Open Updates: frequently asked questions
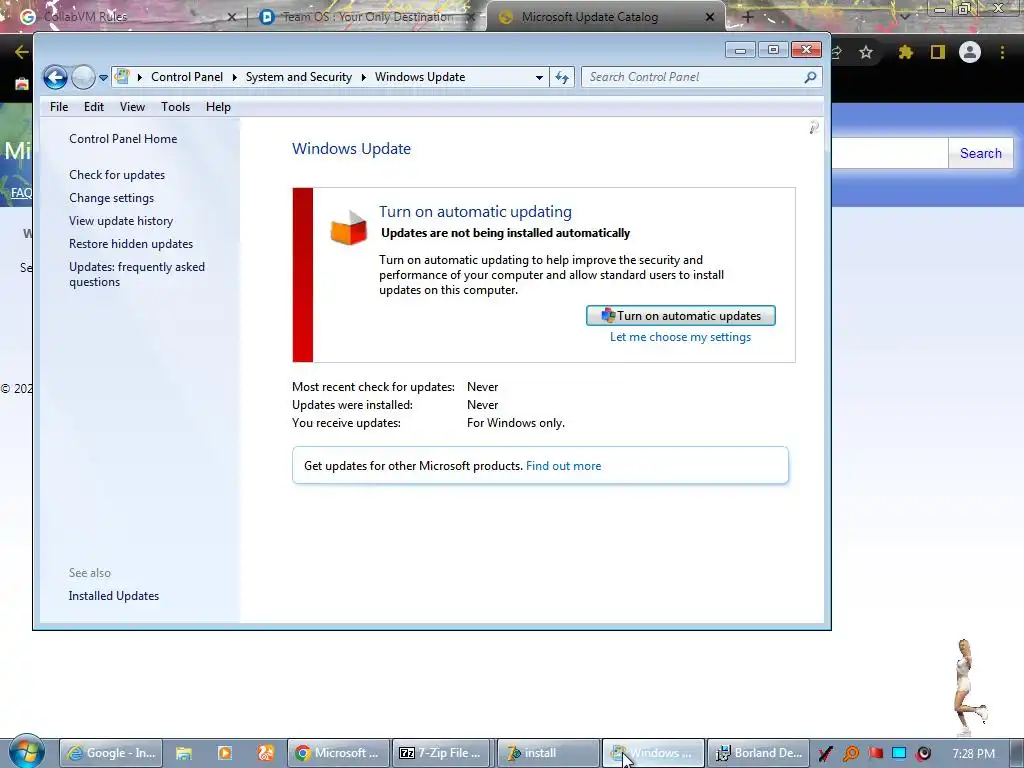The height and width of the screenshot is (768, 1024). click(136, 274)
